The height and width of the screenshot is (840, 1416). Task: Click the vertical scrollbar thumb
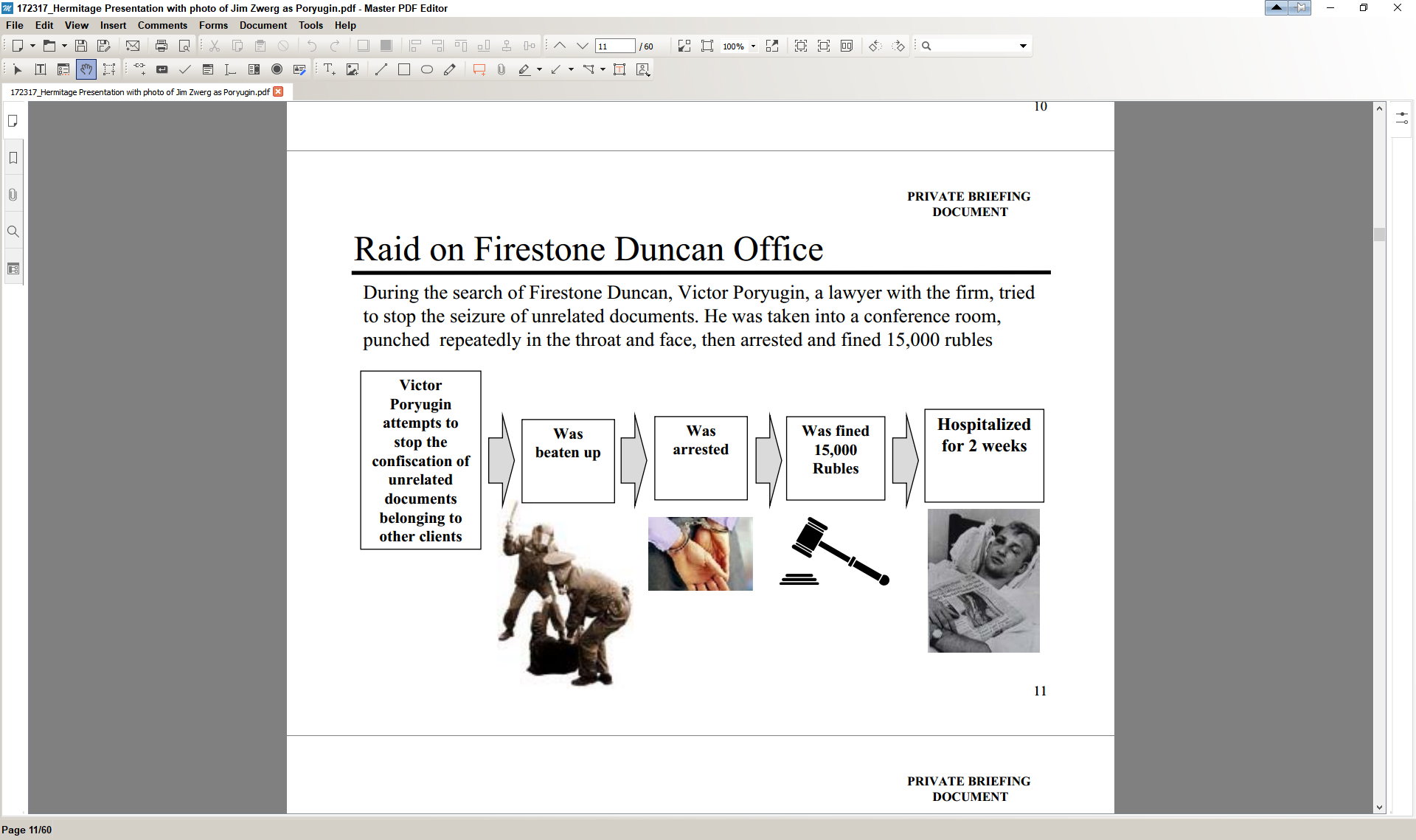click(x=1379, y=235)
